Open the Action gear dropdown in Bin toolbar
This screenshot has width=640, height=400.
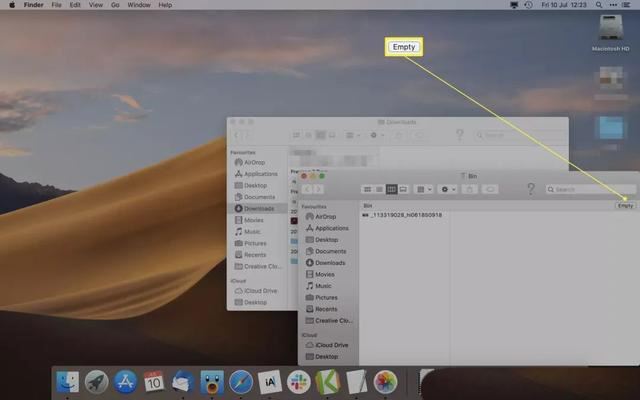[448, 189]
